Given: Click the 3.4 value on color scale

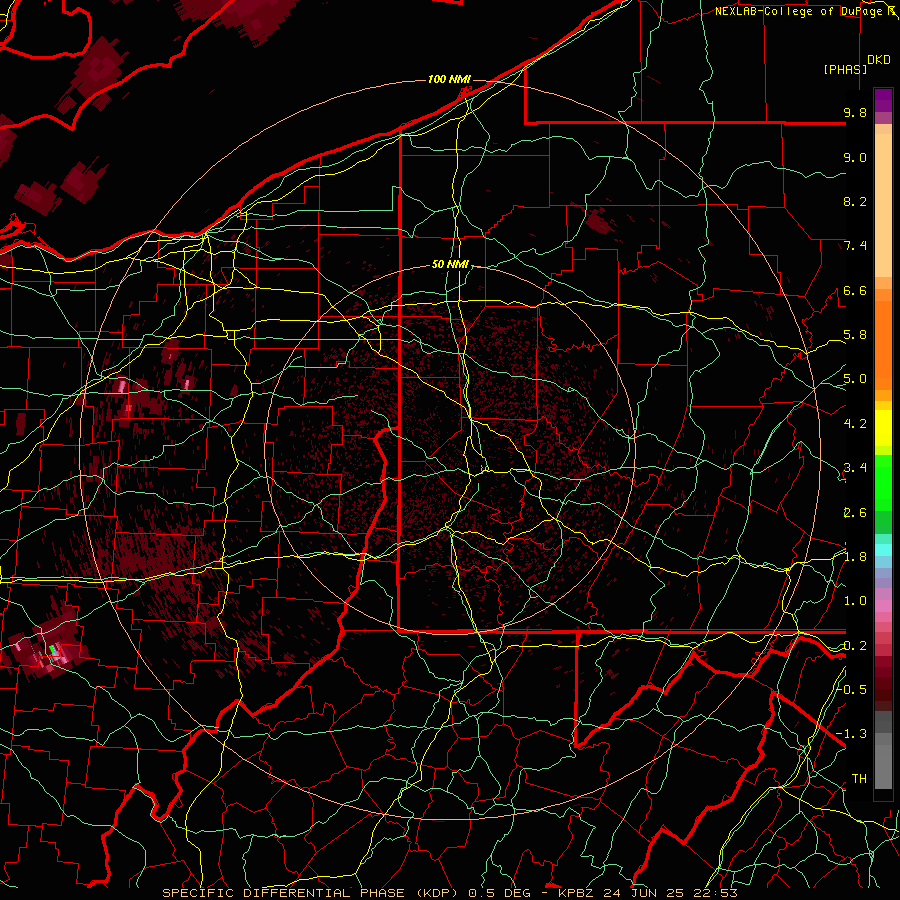Looking at the screenshot, I should coord(855,468).
